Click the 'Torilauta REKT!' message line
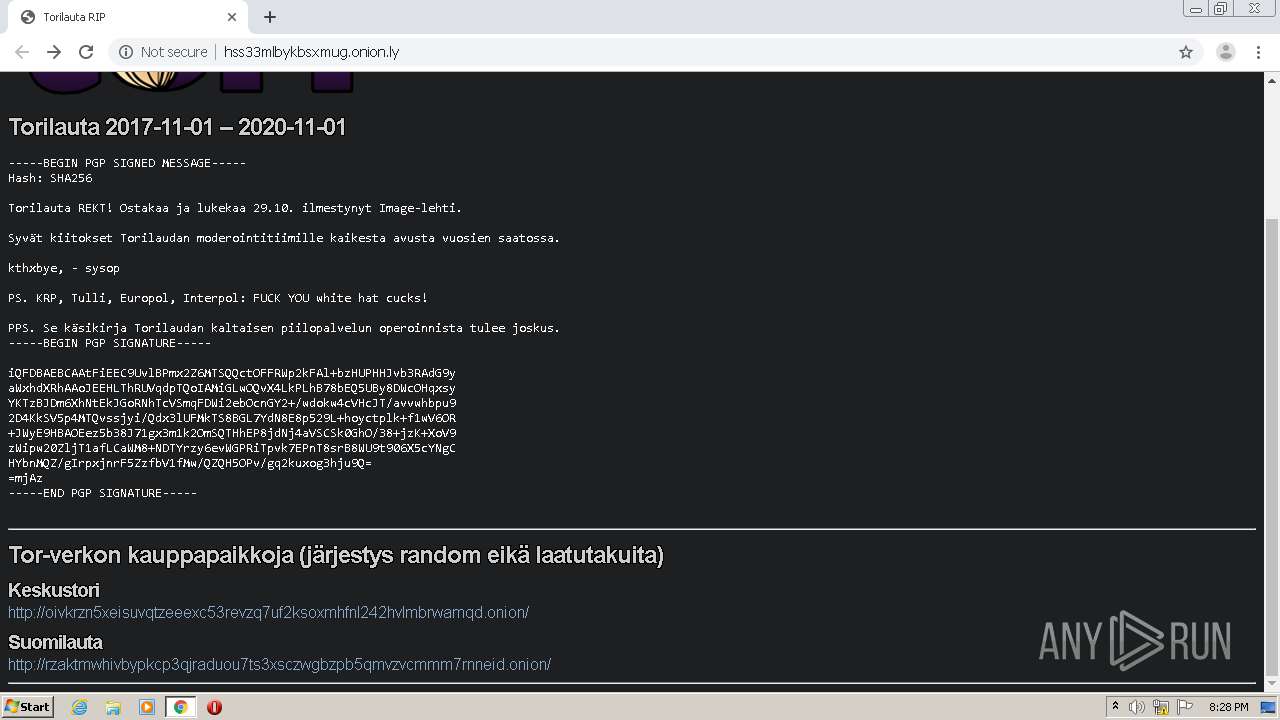This screenshot has height=720, width=1280. [235, 208]
